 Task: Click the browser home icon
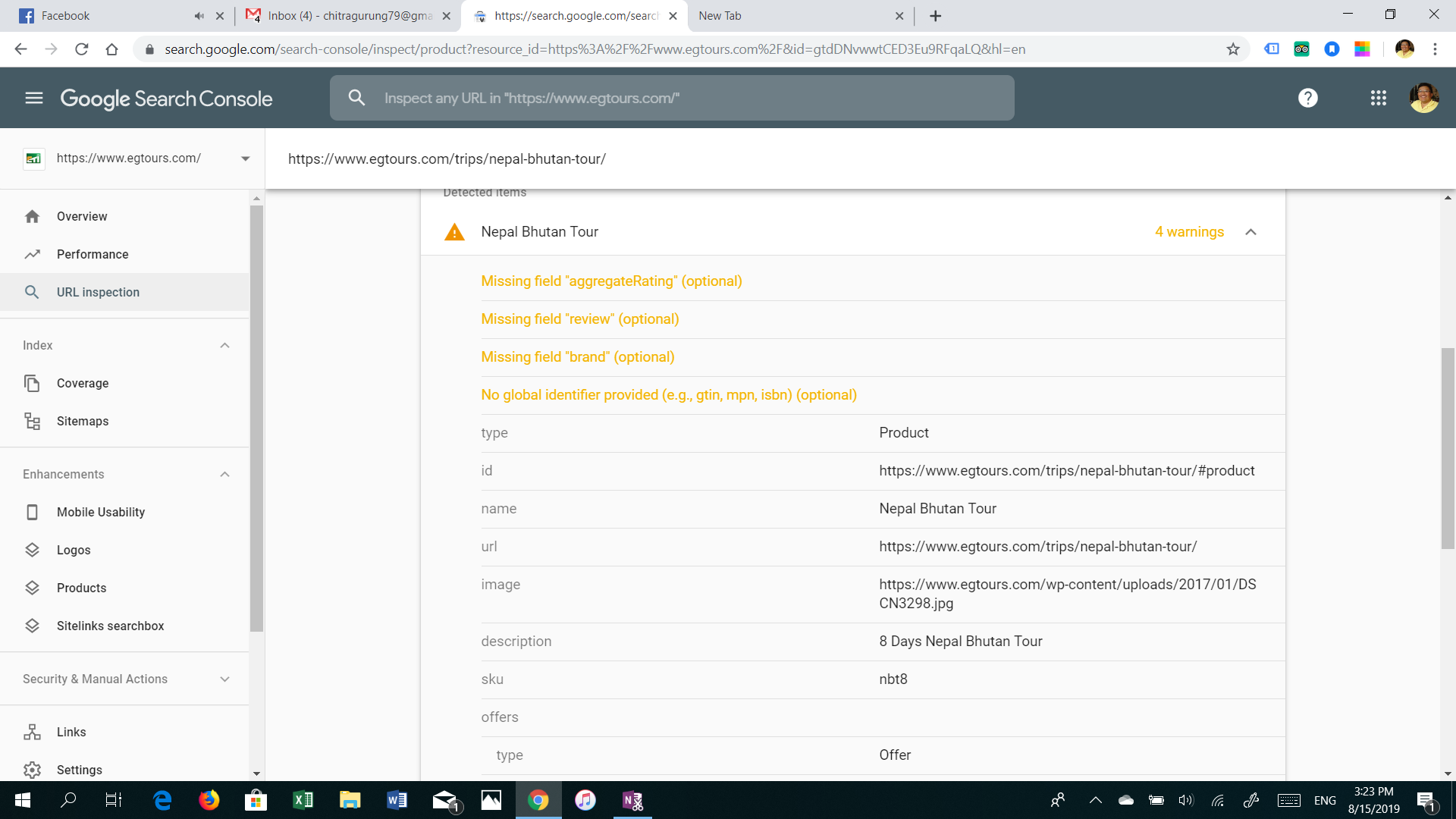(x=112, y=49)
